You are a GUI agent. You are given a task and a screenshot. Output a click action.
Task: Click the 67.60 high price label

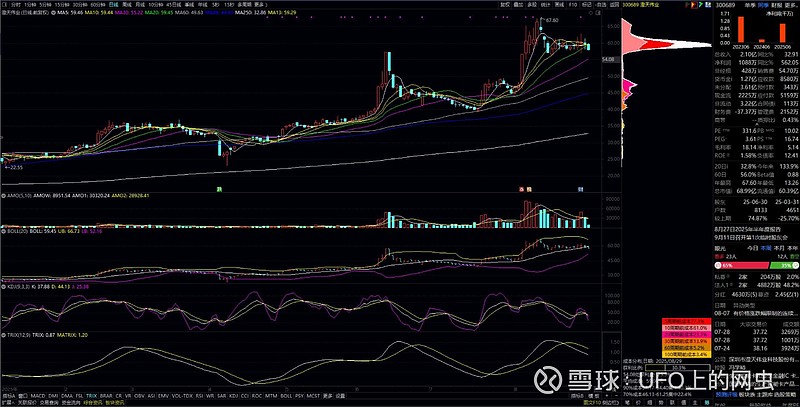tap(552, 20)
